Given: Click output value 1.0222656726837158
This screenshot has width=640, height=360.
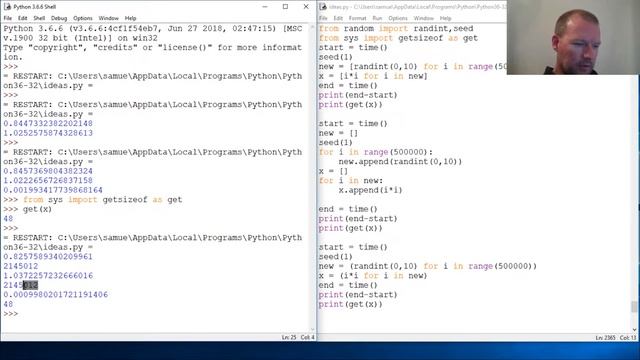Looking at the screenshot, I should click(48, 180).
